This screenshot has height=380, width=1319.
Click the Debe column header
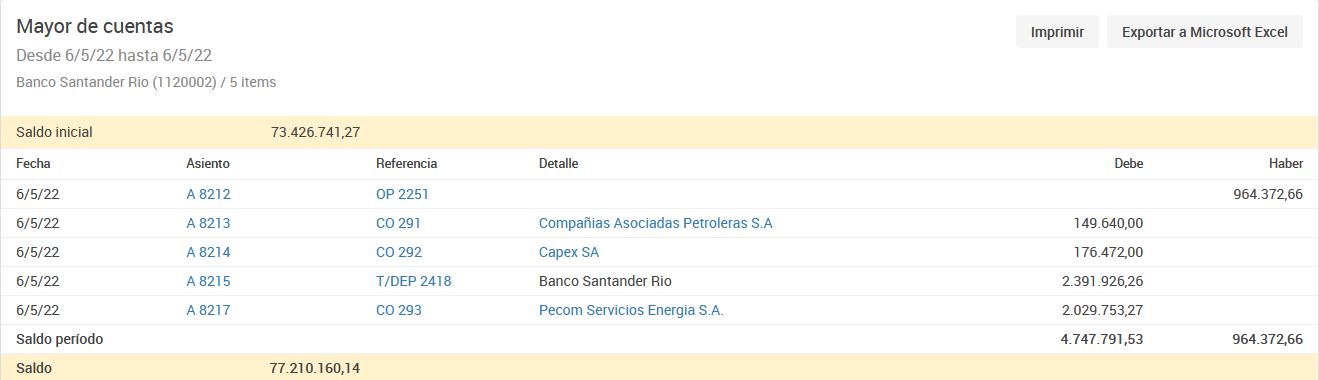[x=1129, y=163]
